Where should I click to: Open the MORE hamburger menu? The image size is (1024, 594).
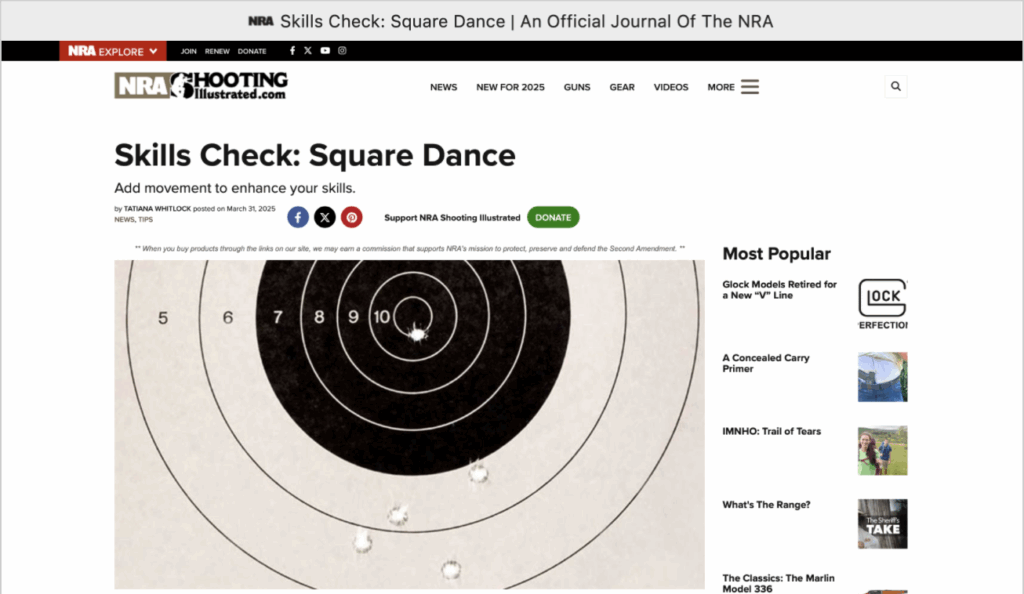click(x=733, y=87)
